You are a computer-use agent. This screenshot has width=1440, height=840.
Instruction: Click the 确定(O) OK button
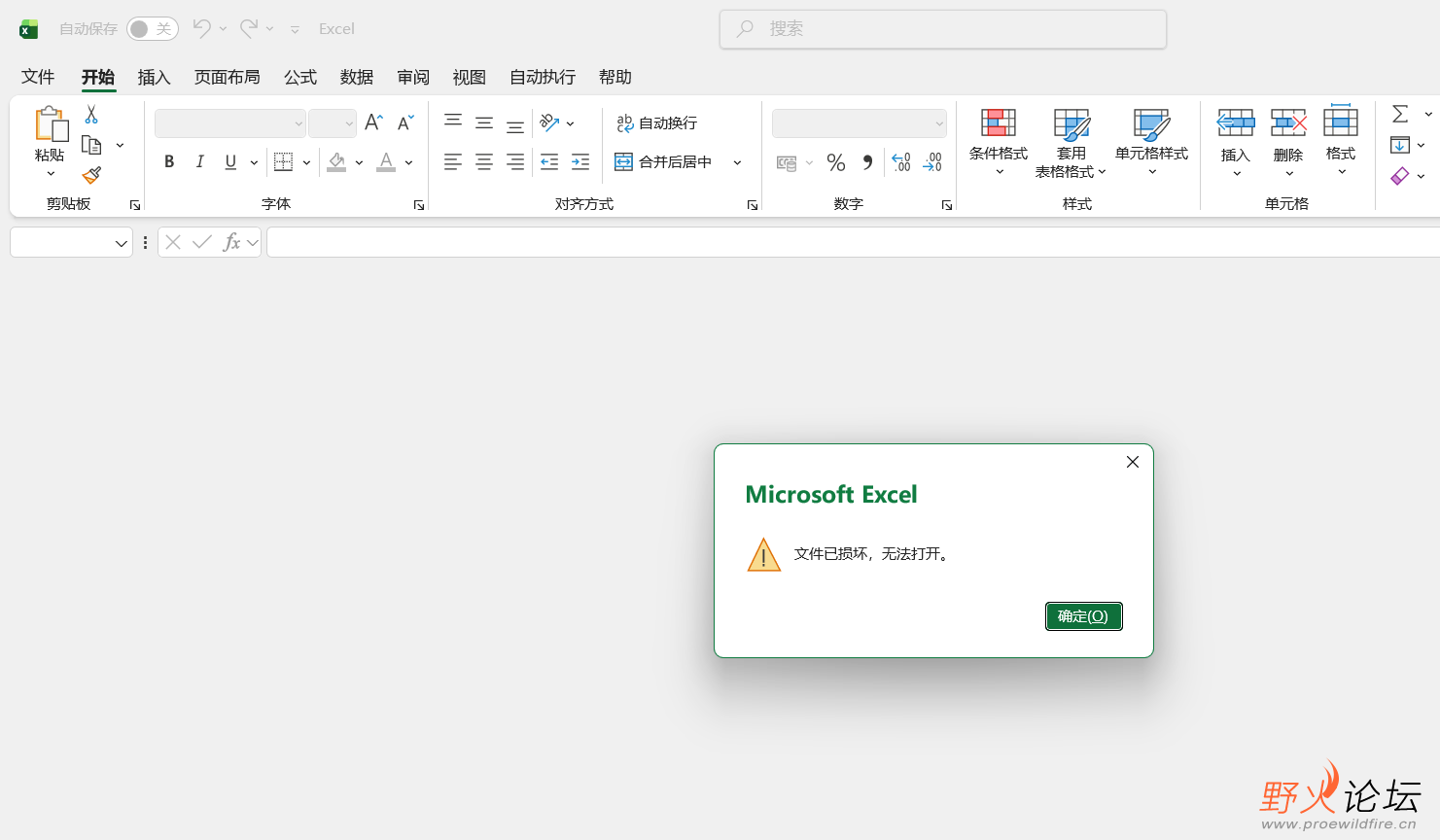(1083, 616)
